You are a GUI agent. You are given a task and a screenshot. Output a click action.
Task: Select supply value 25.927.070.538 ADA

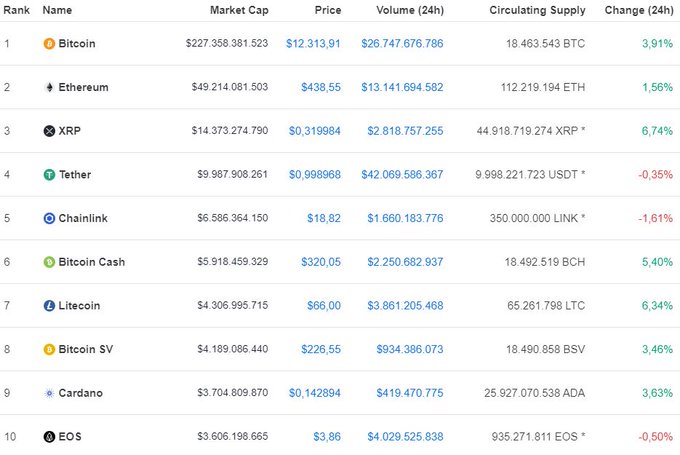coord(535,393)
